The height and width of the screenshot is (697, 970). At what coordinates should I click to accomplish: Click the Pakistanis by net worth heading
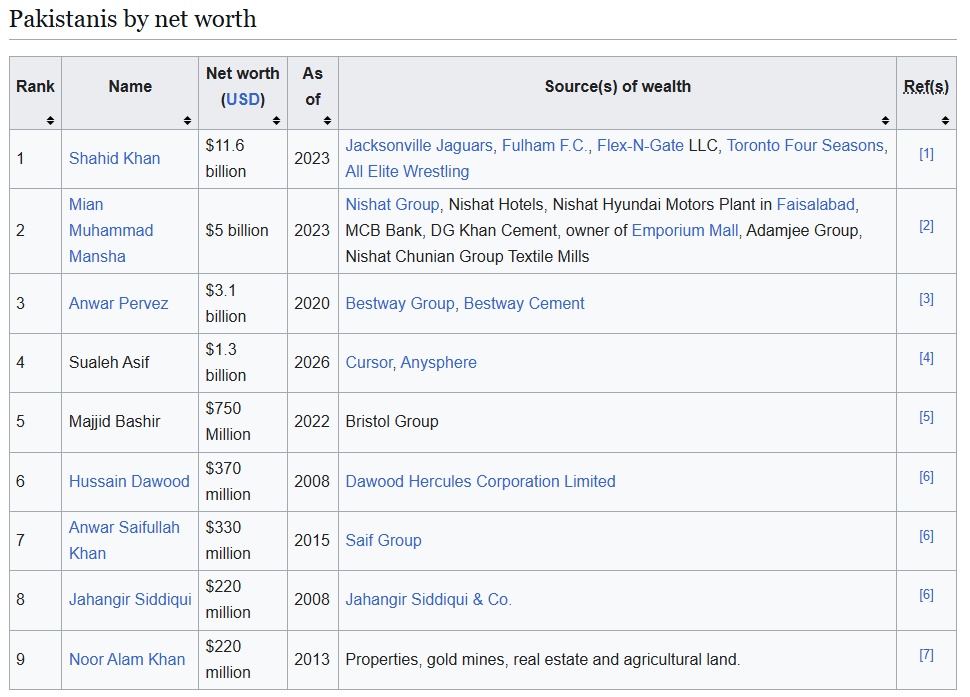coord(132,19)
